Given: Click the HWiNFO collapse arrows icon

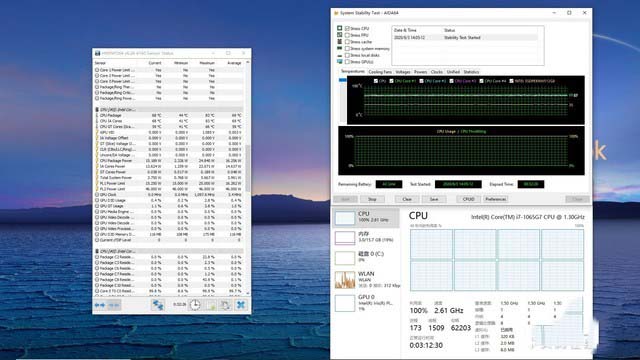Looking at the screenshot, I should [114, 305].
